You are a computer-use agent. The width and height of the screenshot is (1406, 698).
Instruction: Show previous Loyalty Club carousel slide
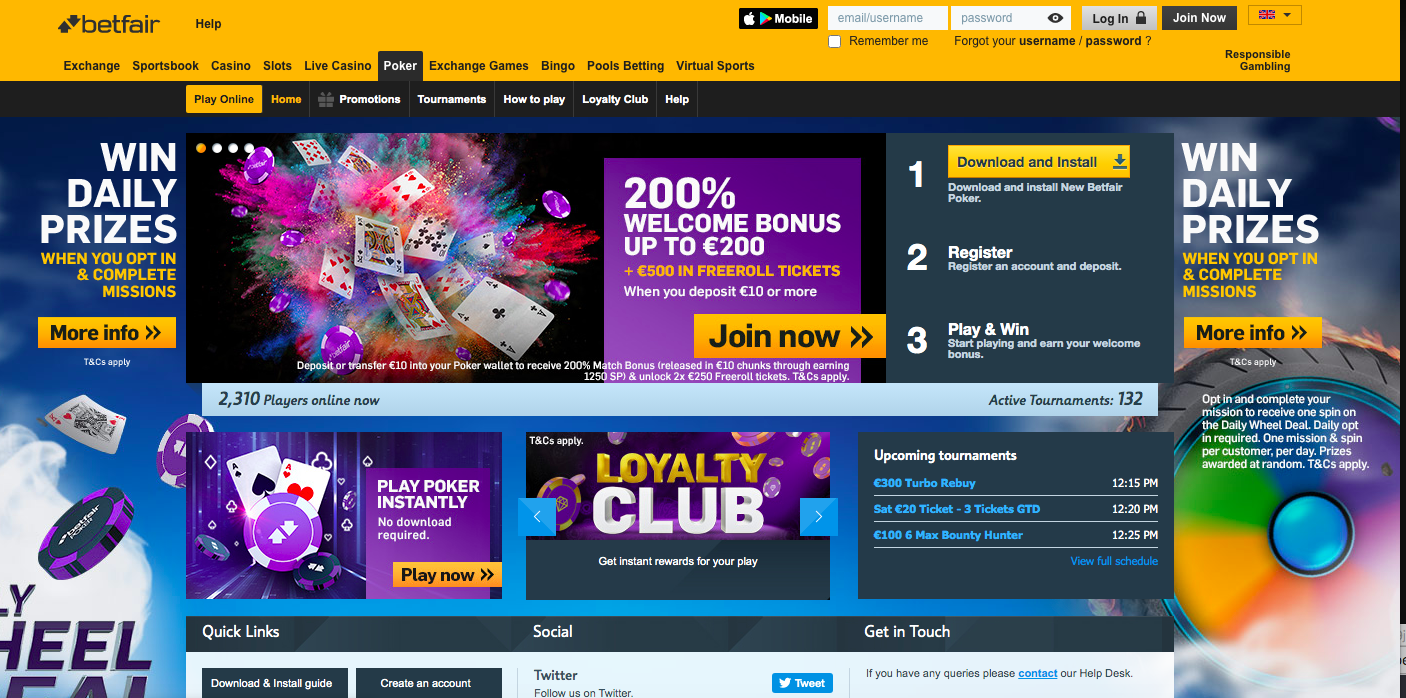click(x=537, y=516)
